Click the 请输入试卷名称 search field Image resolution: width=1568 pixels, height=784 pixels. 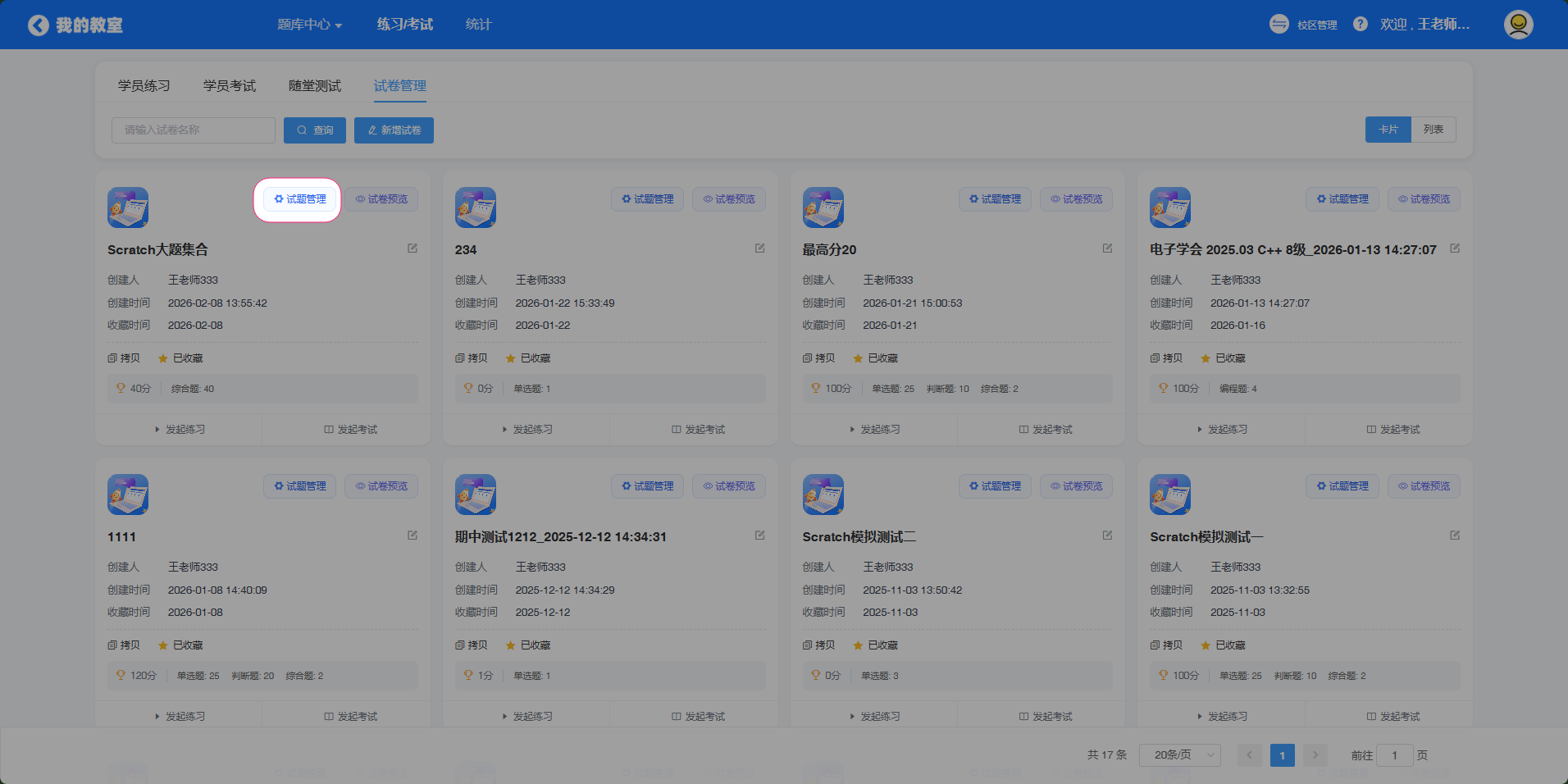tap(194, 130)
